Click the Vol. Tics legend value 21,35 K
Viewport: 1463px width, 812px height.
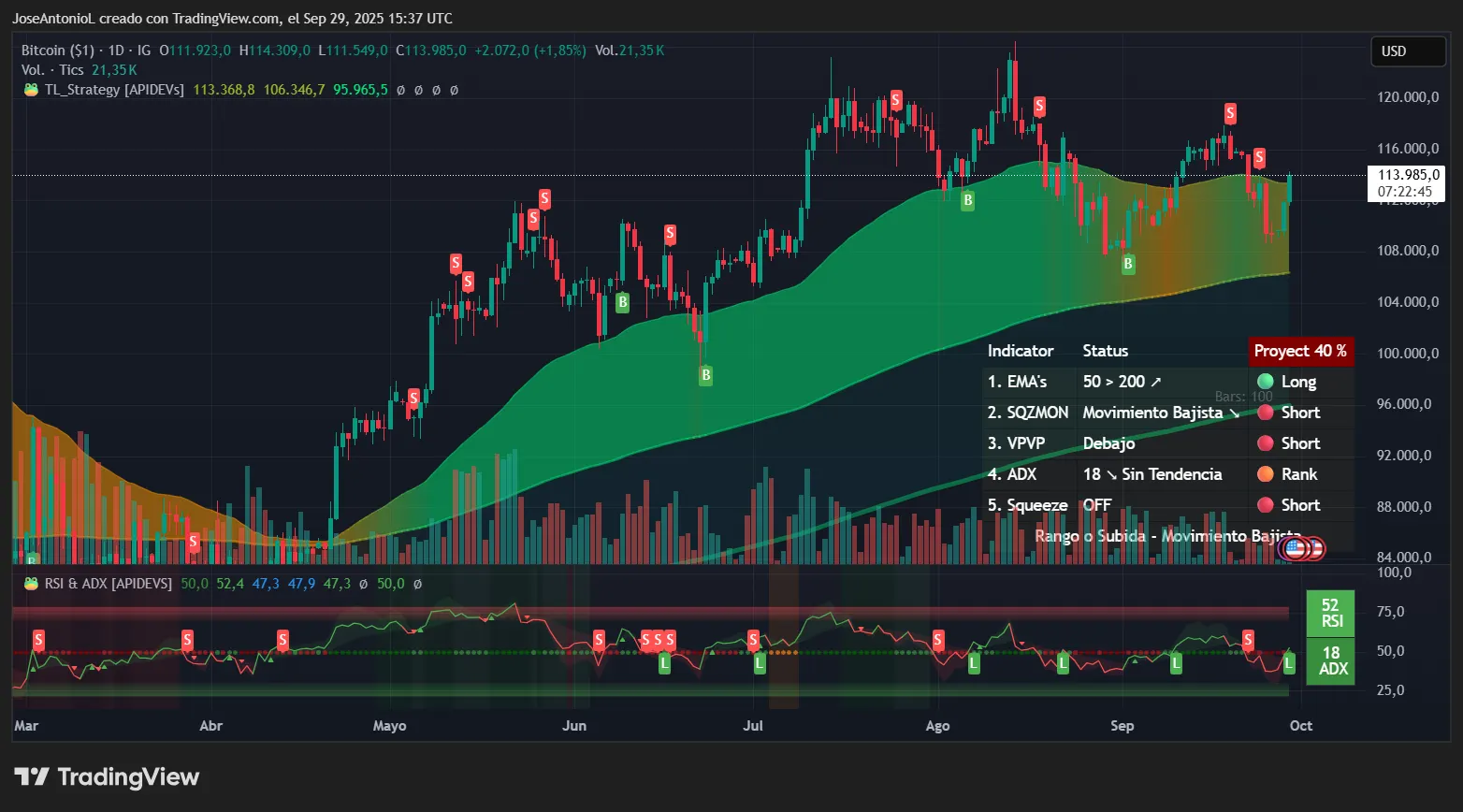click(x=114, y=69)
